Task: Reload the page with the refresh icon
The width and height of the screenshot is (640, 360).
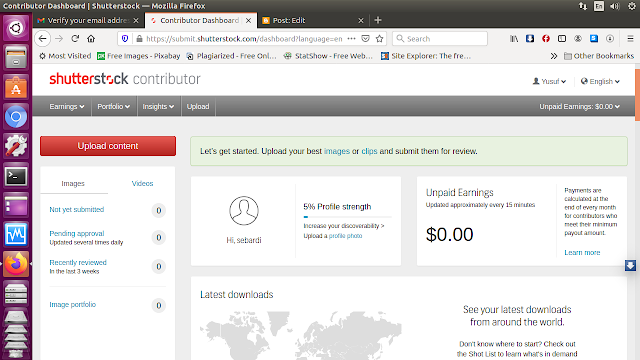Action: pyautogui.click(x=75, y=39)
